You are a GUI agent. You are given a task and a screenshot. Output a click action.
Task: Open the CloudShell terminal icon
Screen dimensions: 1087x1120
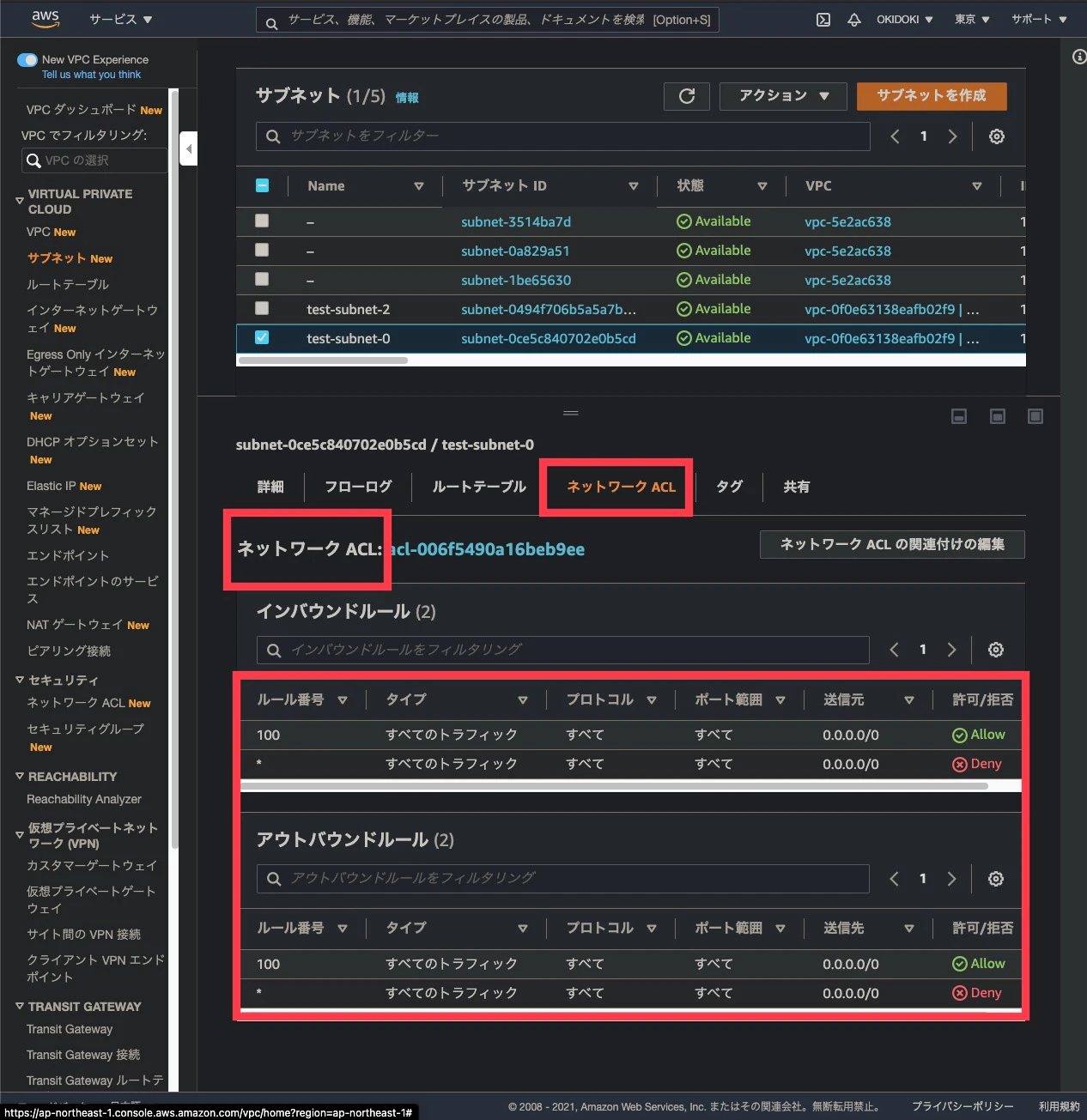[823, 20]
